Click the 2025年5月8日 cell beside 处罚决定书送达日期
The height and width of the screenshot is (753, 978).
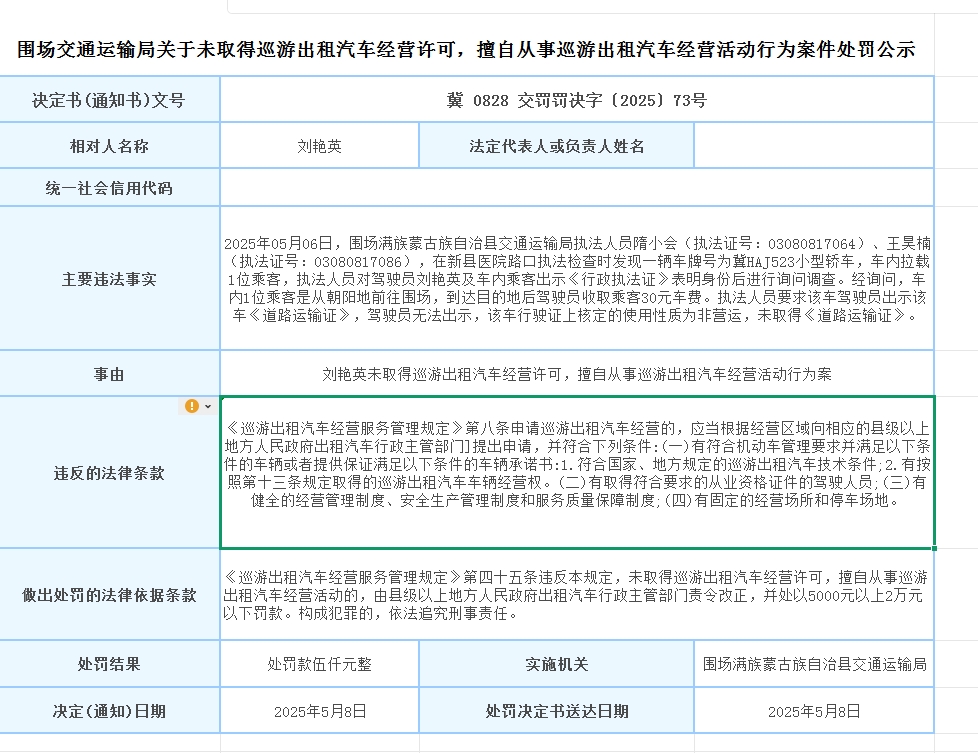[x=814, y=711]
